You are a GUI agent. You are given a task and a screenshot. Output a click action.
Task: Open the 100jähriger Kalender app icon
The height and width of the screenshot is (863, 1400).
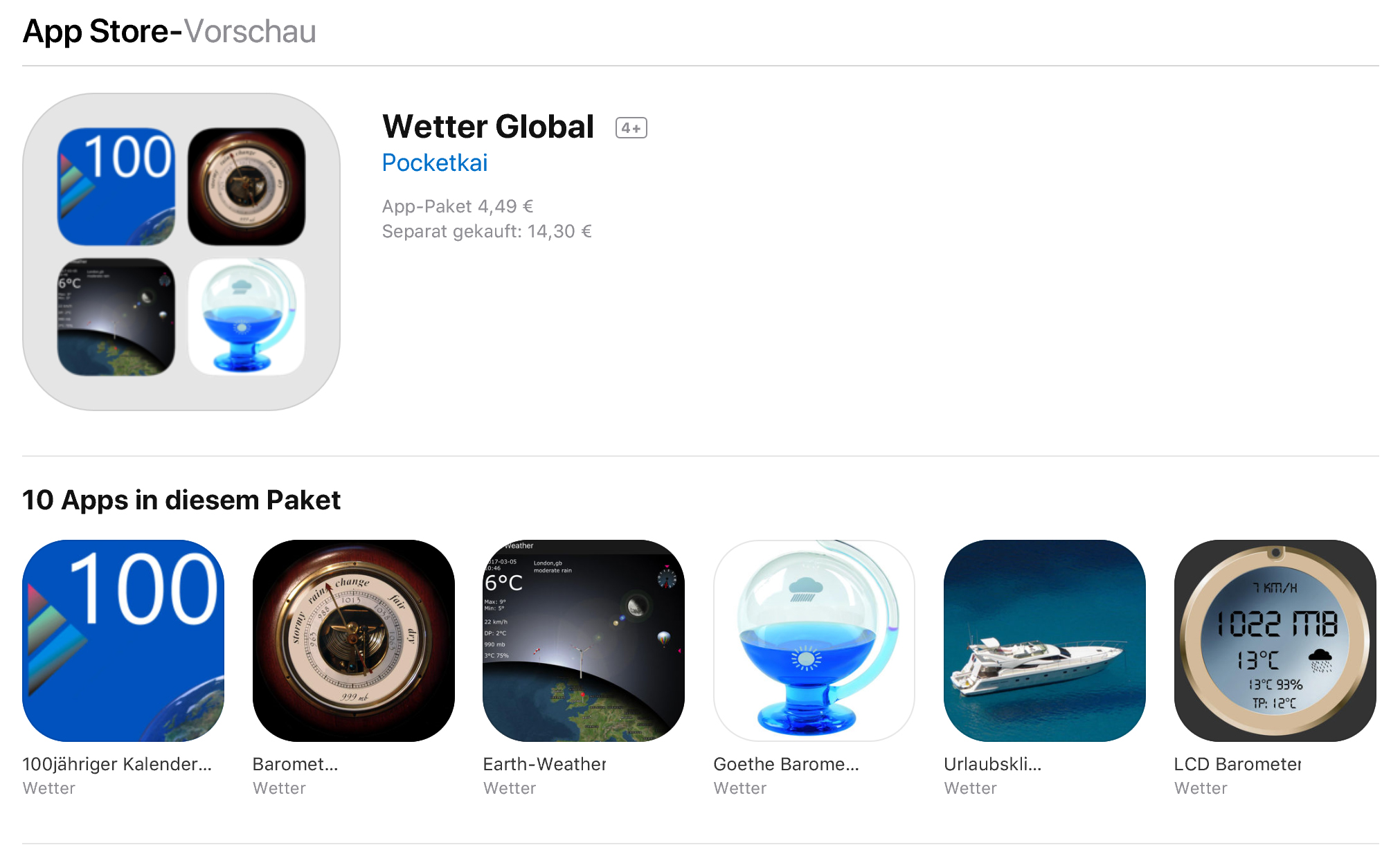point(123,641)
